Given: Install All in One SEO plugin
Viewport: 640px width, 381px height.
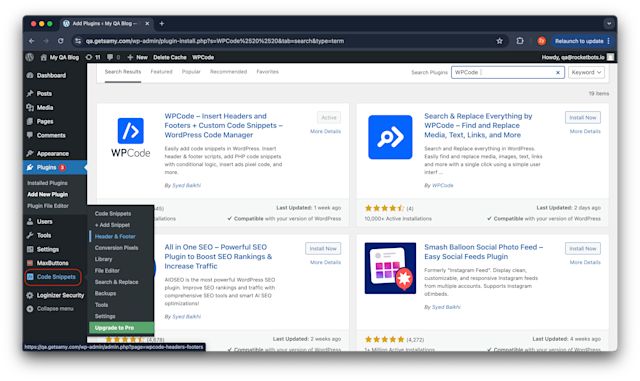Looking at the screenshot, I should coord(323,248).
